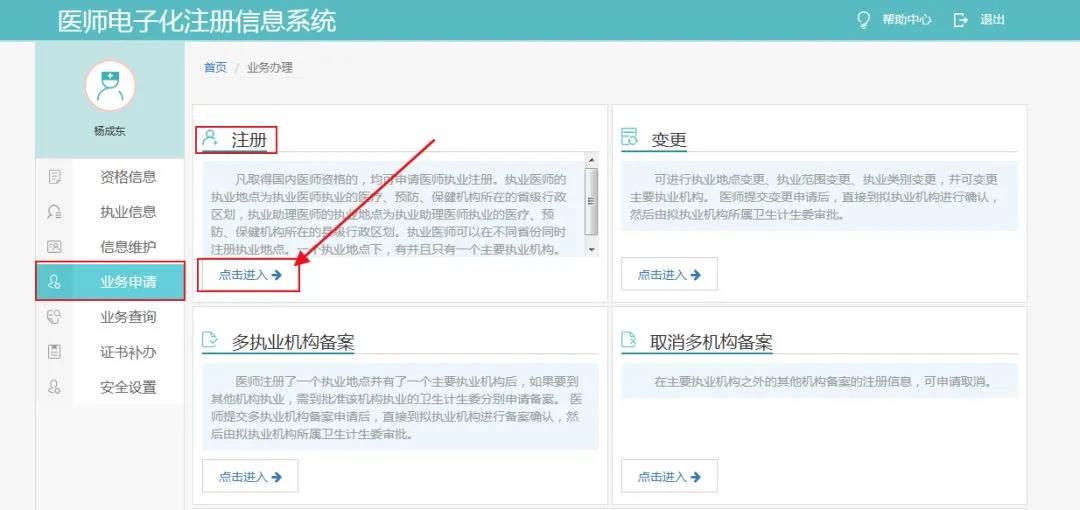Click scroll-down arrow in 注册 description box
The image size is (1080, 510).
point(591,249)
